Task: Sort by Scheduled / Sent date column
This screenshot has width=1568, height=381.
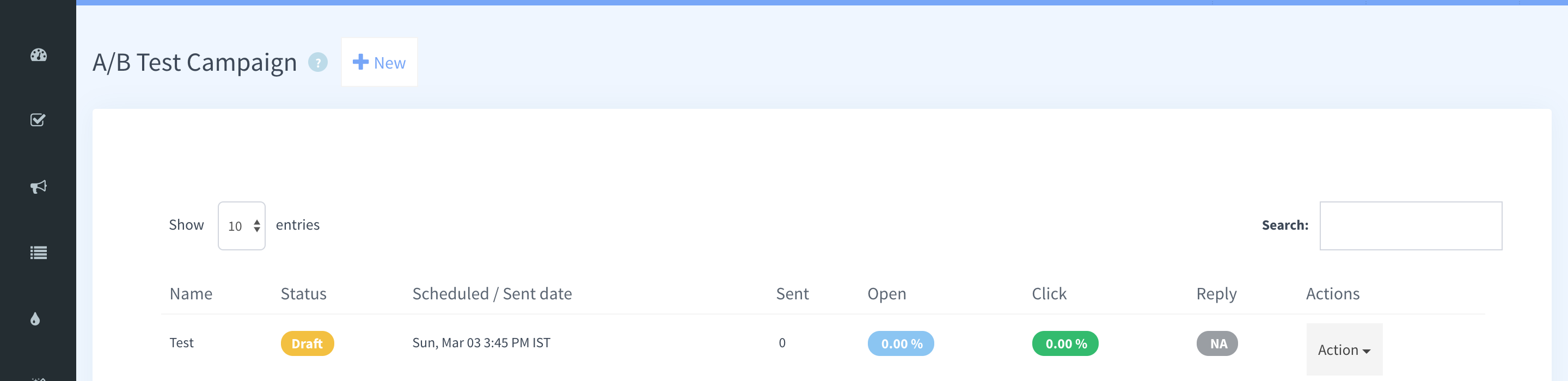Action: point(492,294)
